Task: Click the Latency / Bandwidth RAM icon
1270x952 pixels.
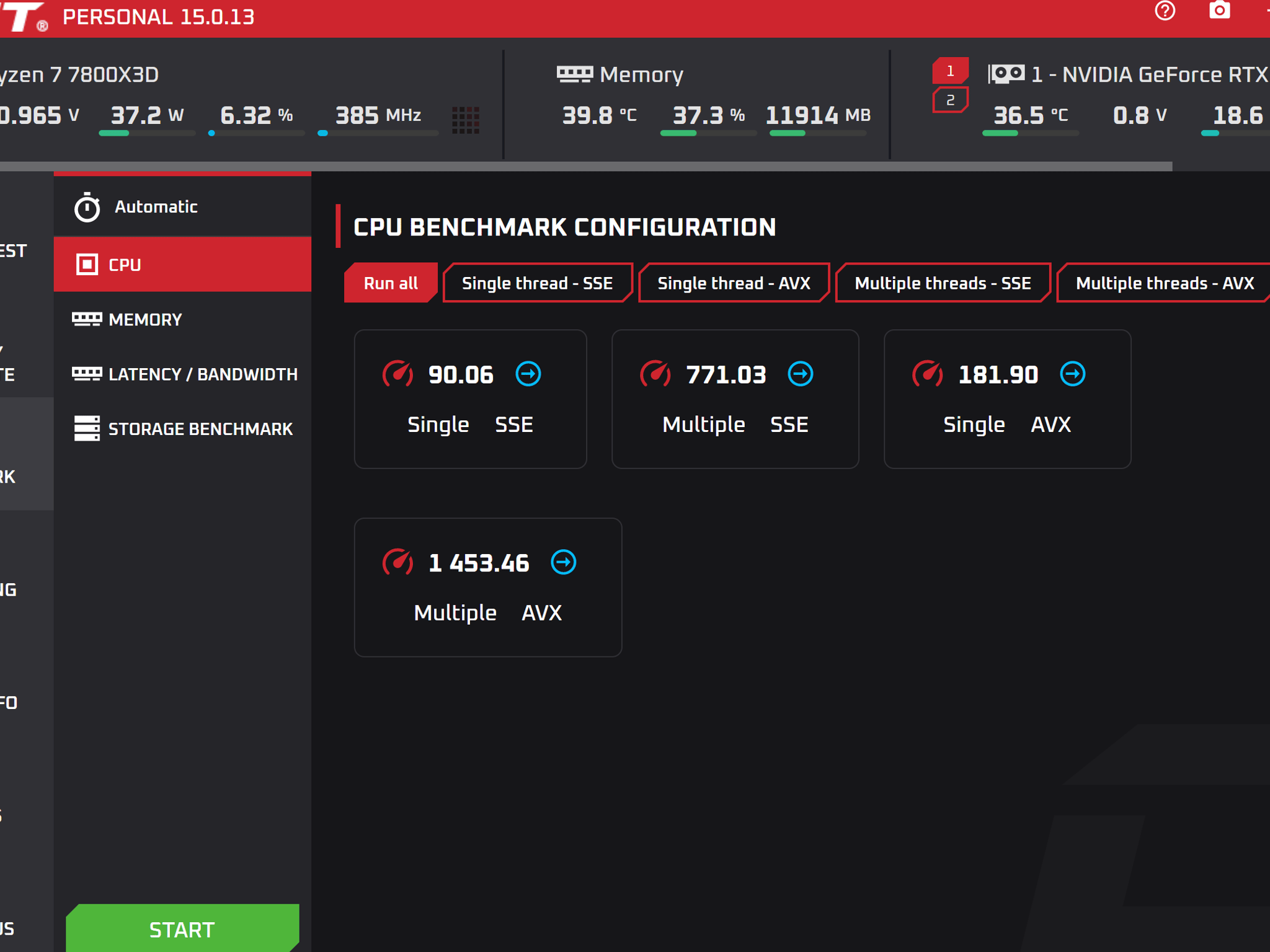Action: pos(87,374)
